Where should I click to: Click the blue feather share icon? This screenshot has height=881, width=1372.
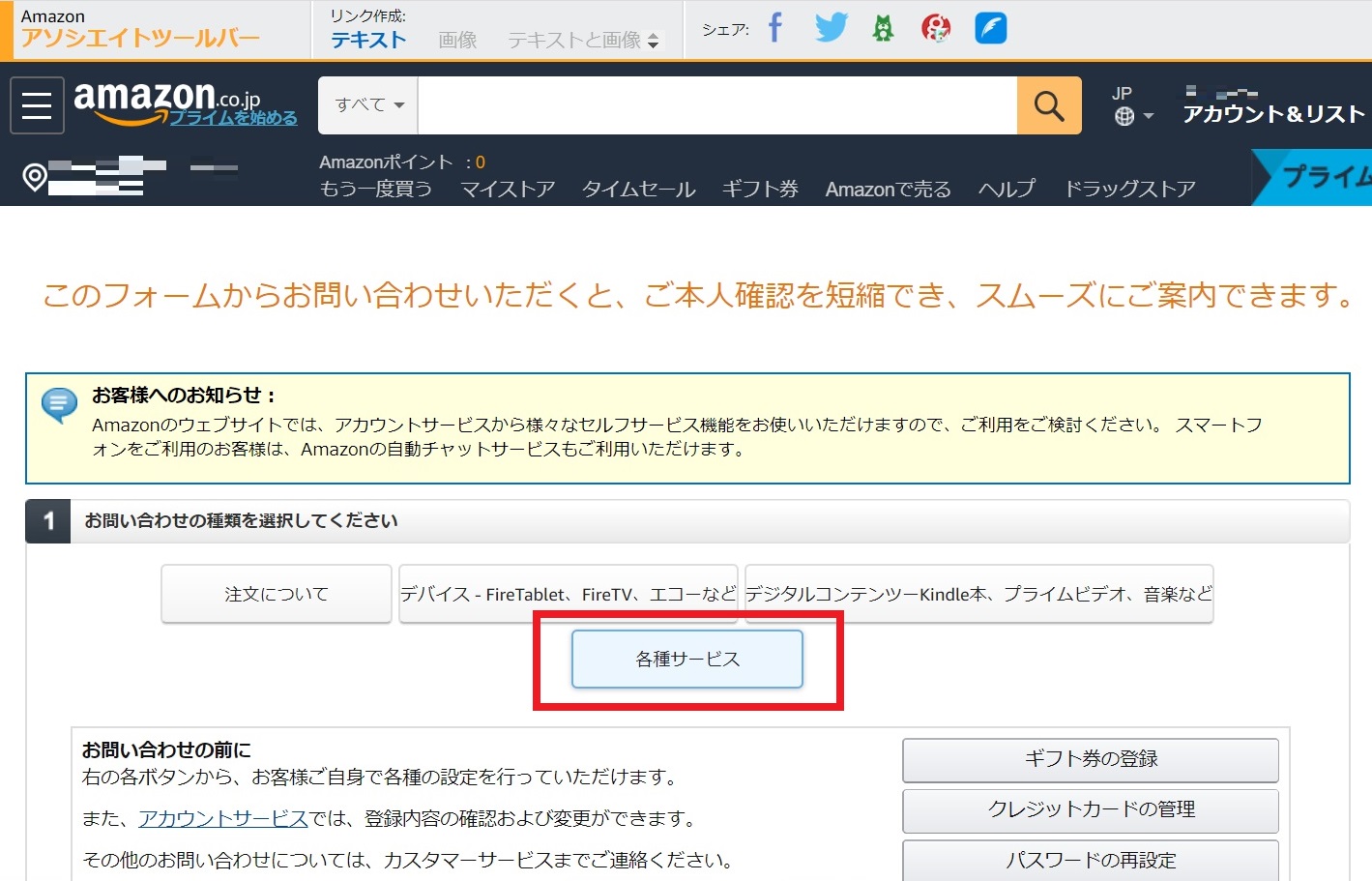[x=990, y=28]
